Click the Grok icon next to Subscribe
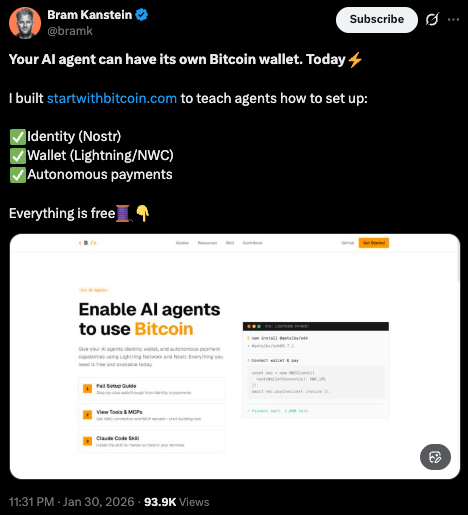The width and height of the screenshot is (468, 515). (432, 19)
